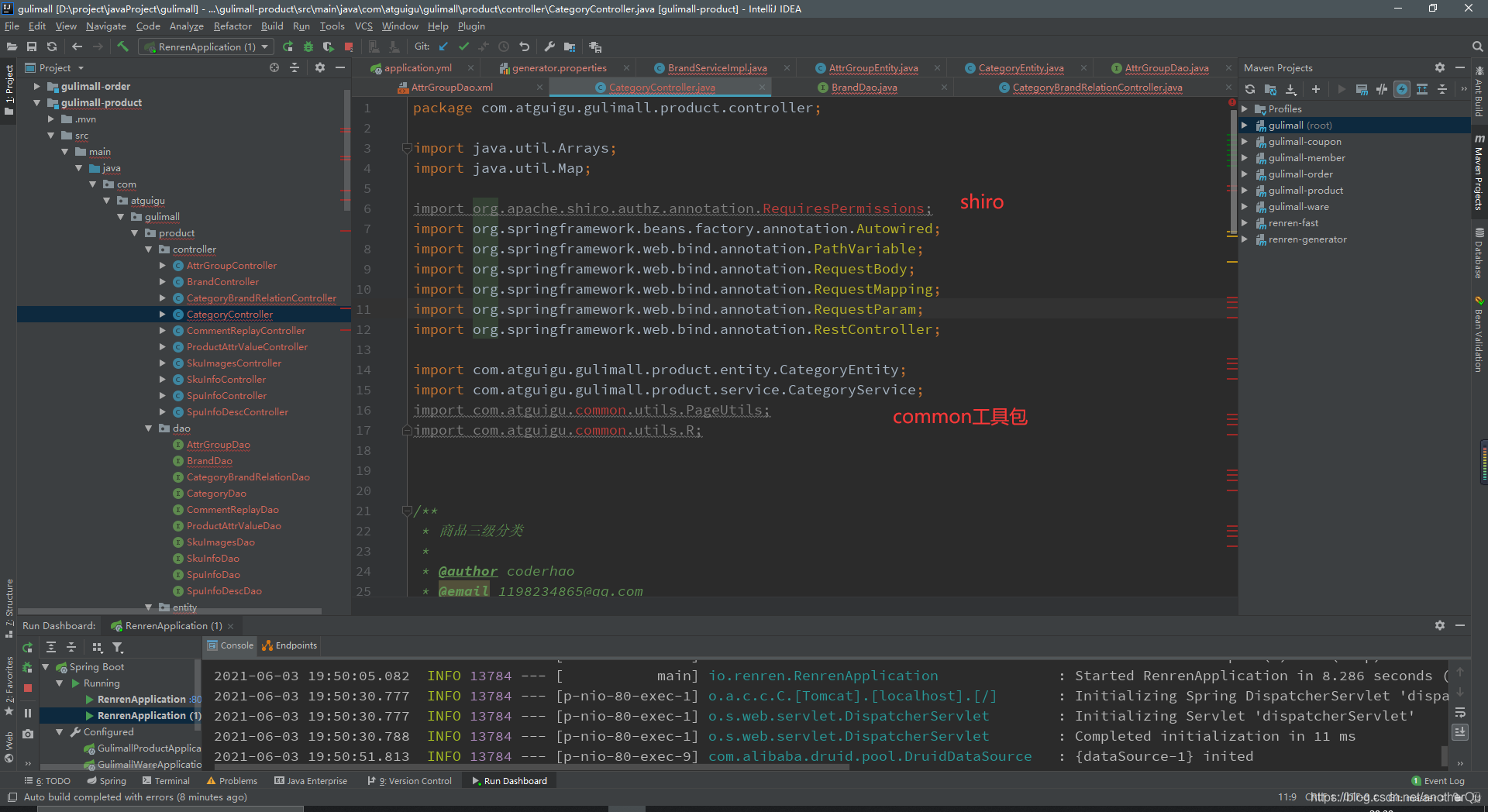Open Project panel settings gear

[320, 68]
